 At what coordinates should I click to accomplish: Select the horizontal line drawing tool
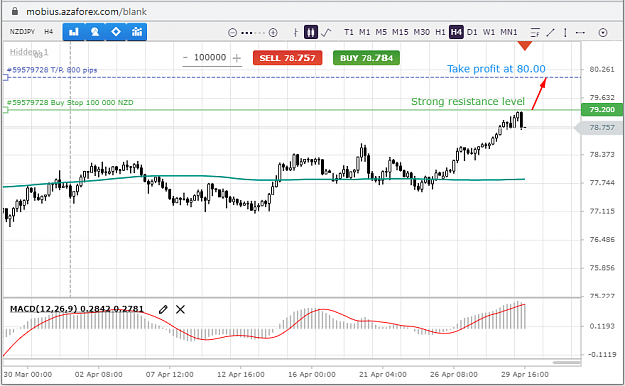(x=580, y=32)
